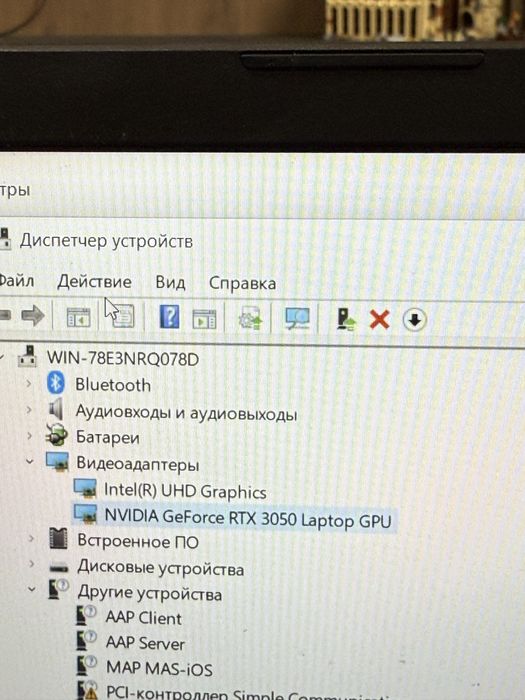Screen dimensions: 525x700
Task: Select the Другие устройства label
Action: (150, 593)
